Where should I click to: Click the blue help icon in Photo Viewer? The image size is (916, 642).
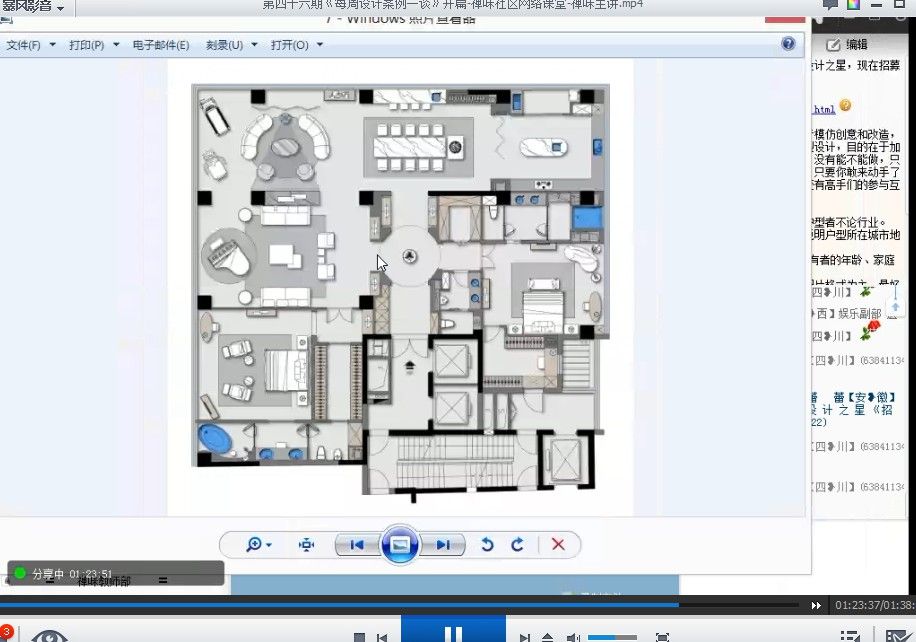coord(788,44)
